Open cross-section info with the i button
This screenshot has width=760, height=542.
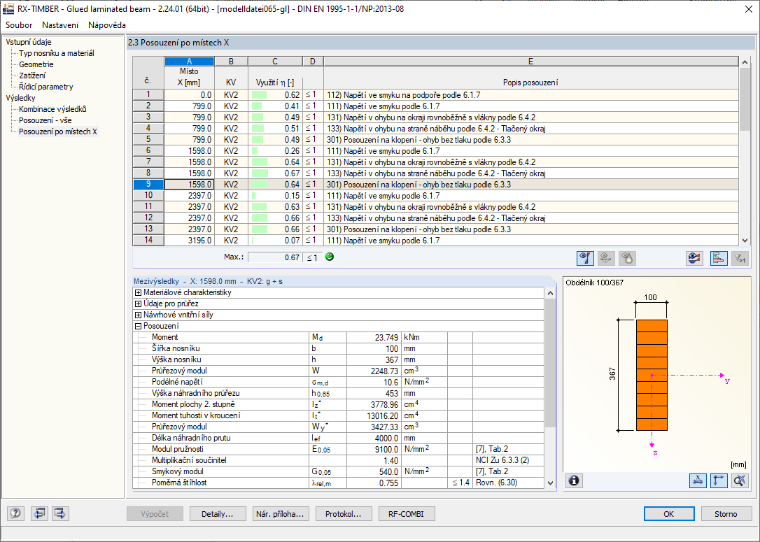point(574,480)
